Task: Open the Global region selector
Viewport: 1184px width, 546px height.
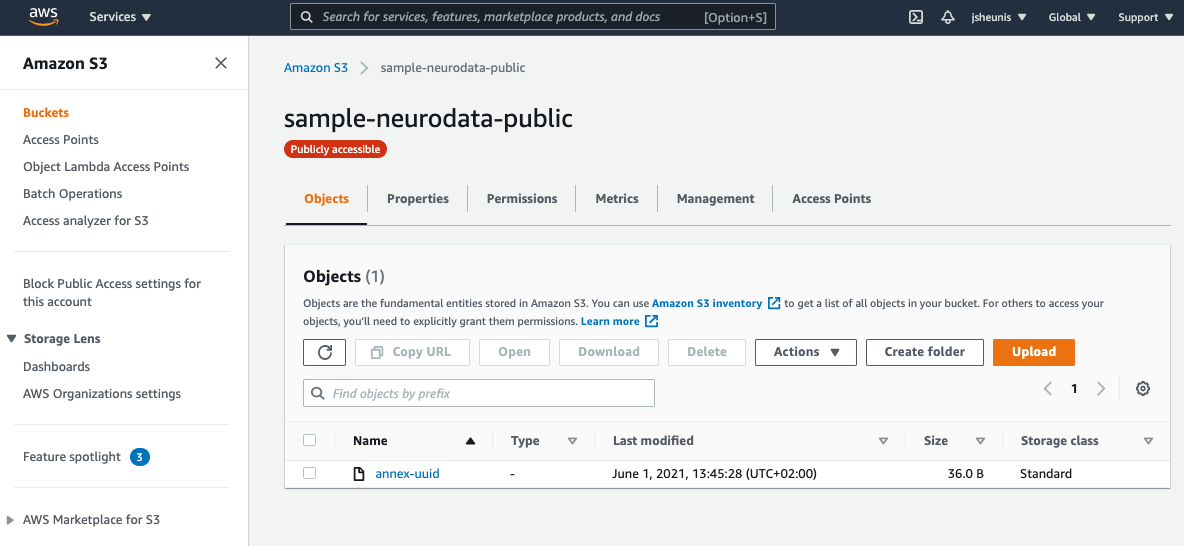Action: pos(1071,17)
